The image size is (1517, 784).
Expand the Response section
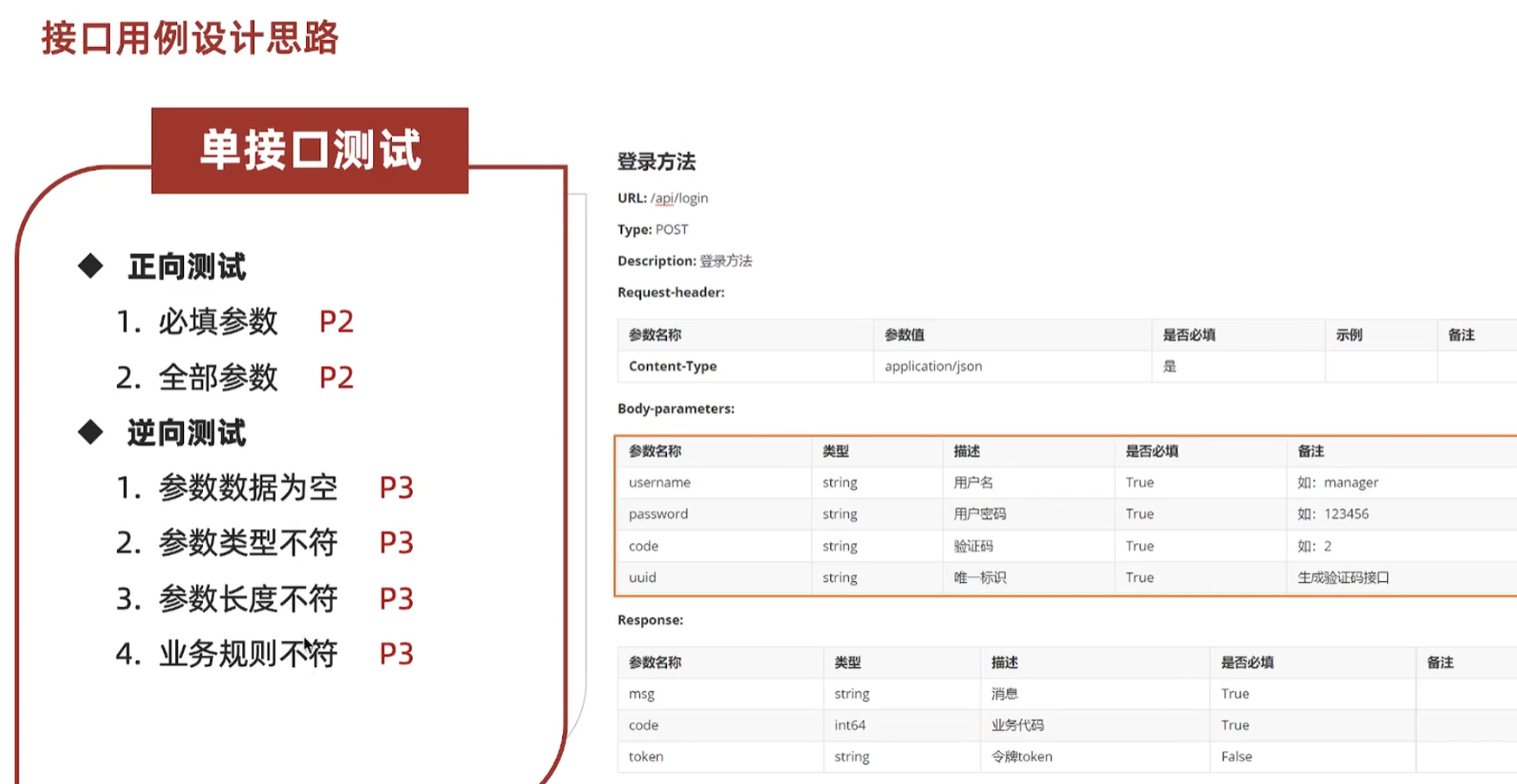651,620
